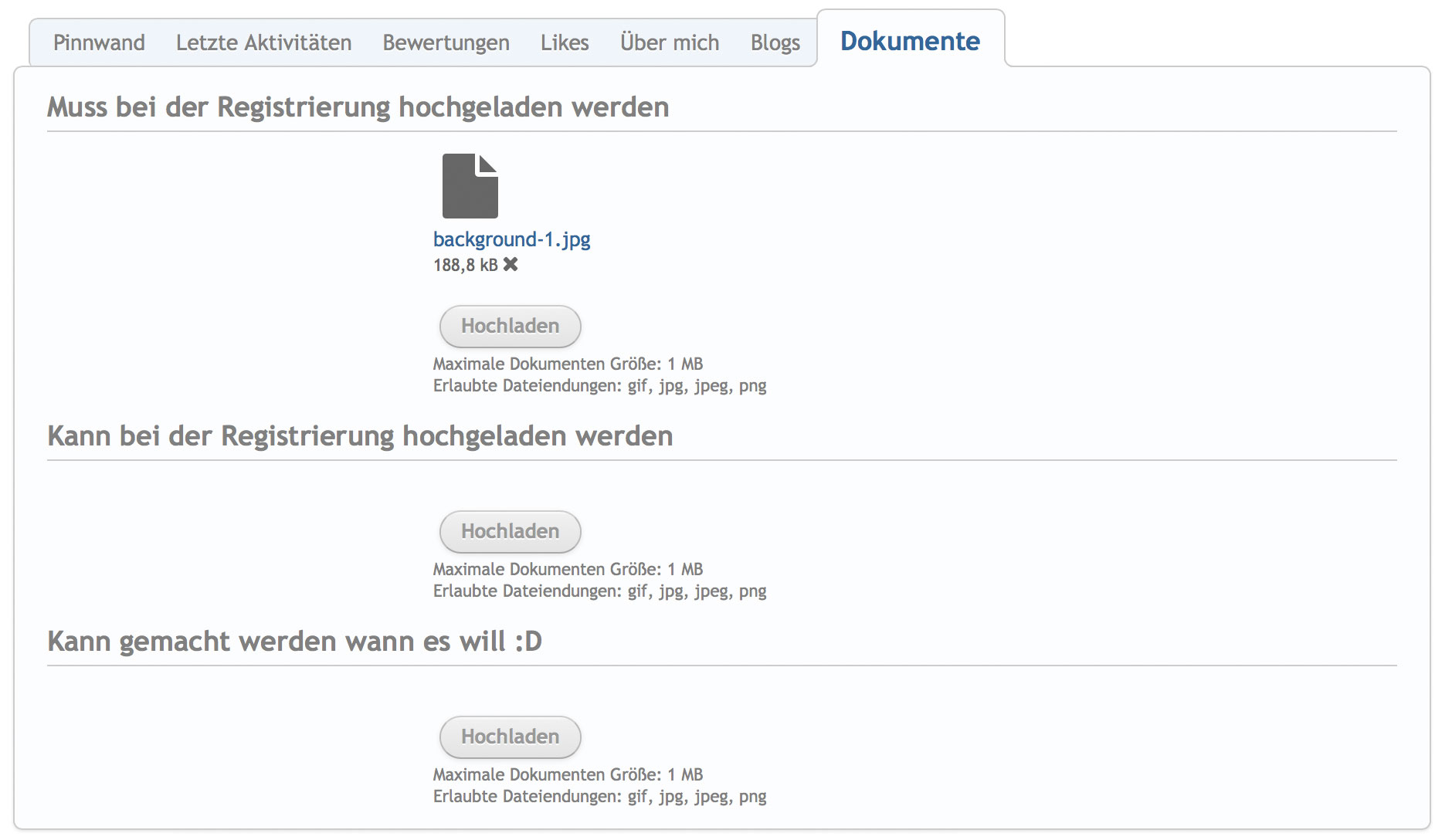The width and height of the screenshot is (1435, 840).
Task: Click the document file icon
Action: (x=470, y=186)
